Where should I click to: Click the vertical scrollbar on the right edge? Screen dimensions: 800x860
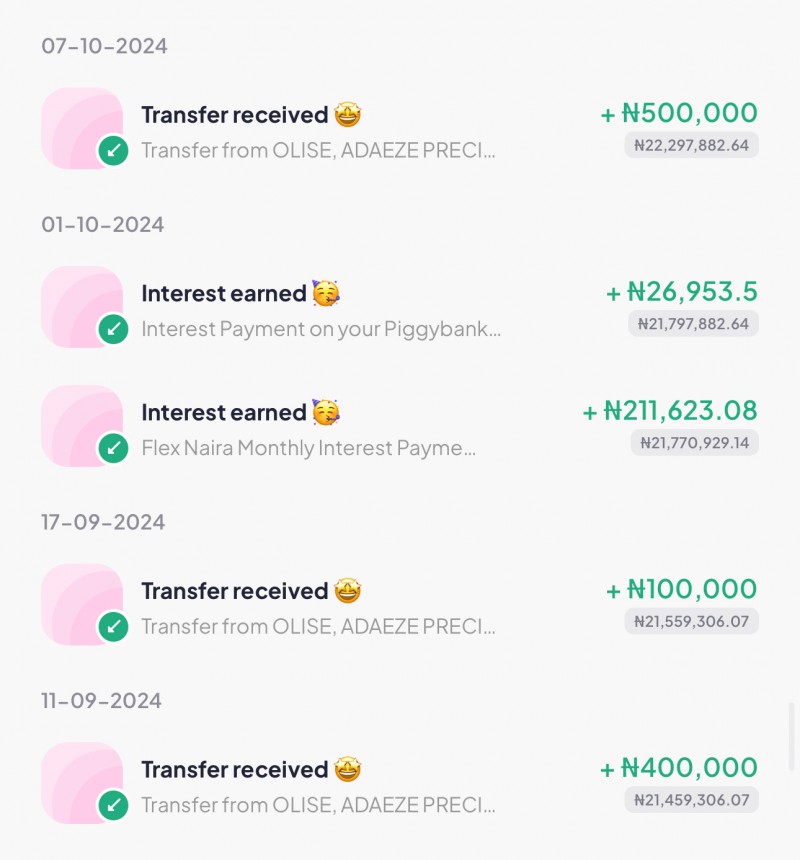coord(792,737)
